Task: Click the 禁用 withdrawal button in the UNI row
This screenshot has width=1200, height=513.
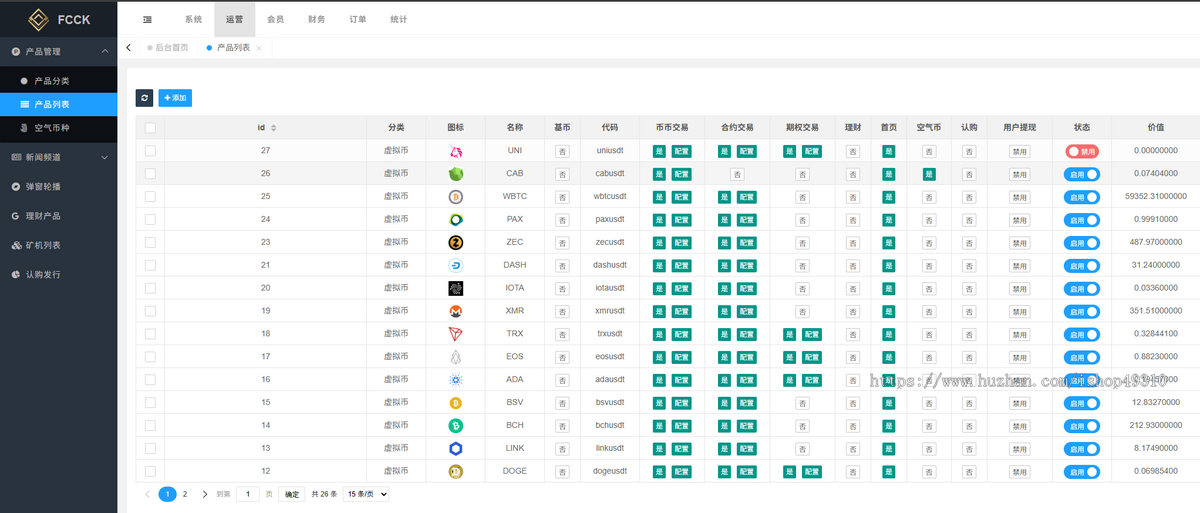Action: point(1019,151)
